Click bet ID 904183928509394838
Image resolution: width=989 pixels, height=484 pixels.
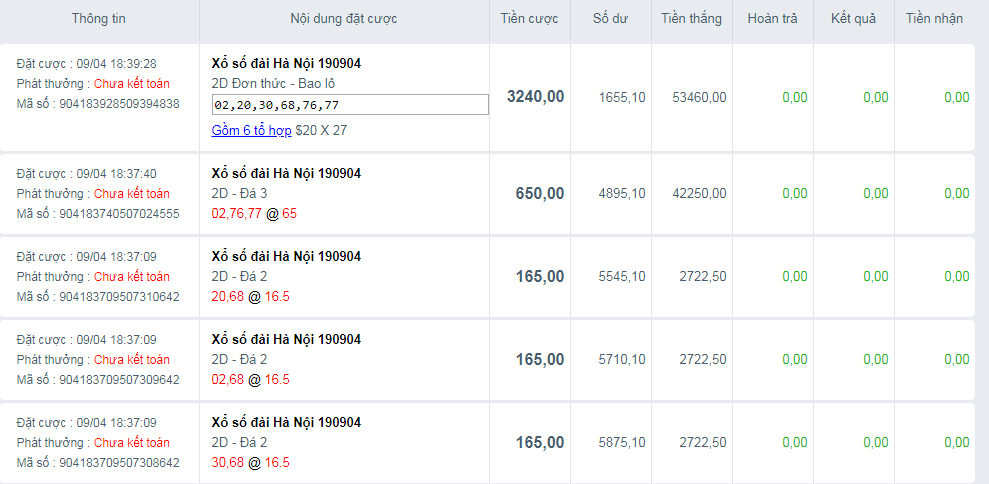pyautogui.click(x=120, y=103)
